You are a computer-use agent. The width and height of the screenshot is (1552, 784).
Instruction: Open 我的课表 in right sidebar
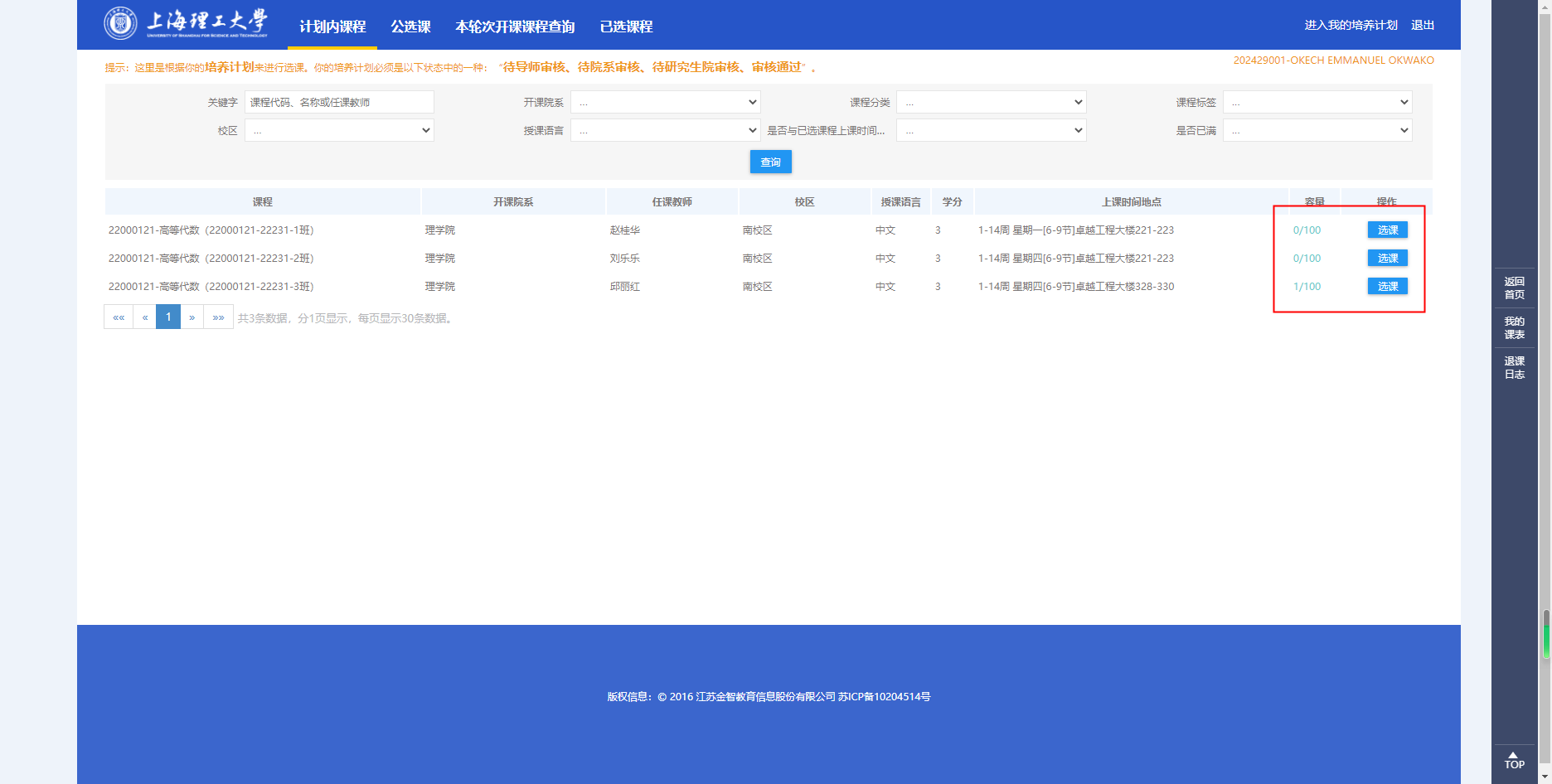coord(1514,328)
